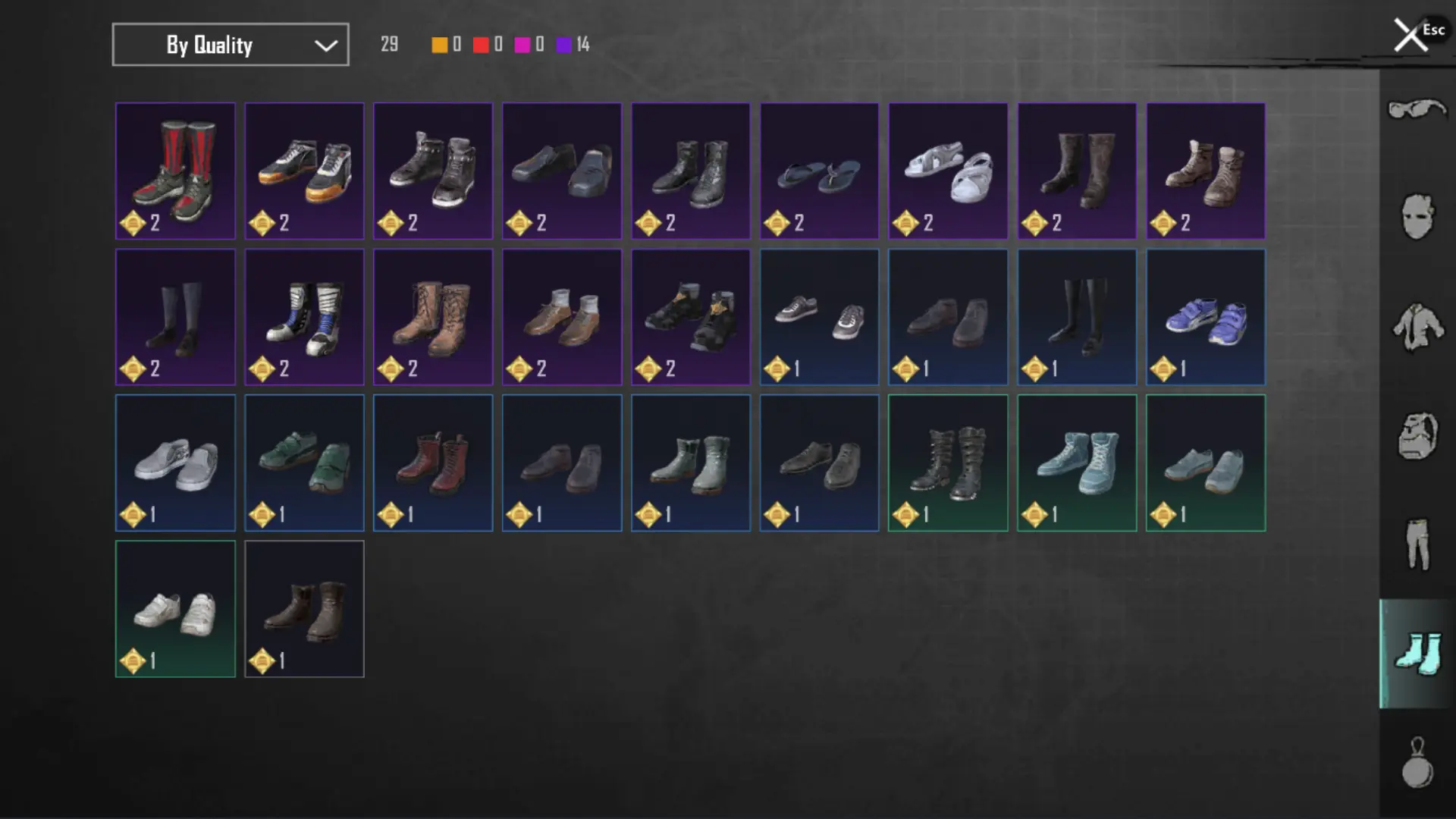Viewport: 1456px width, 819px height.
Task: Expand sort options using the chevron arrow
Action: pos(326,45)
